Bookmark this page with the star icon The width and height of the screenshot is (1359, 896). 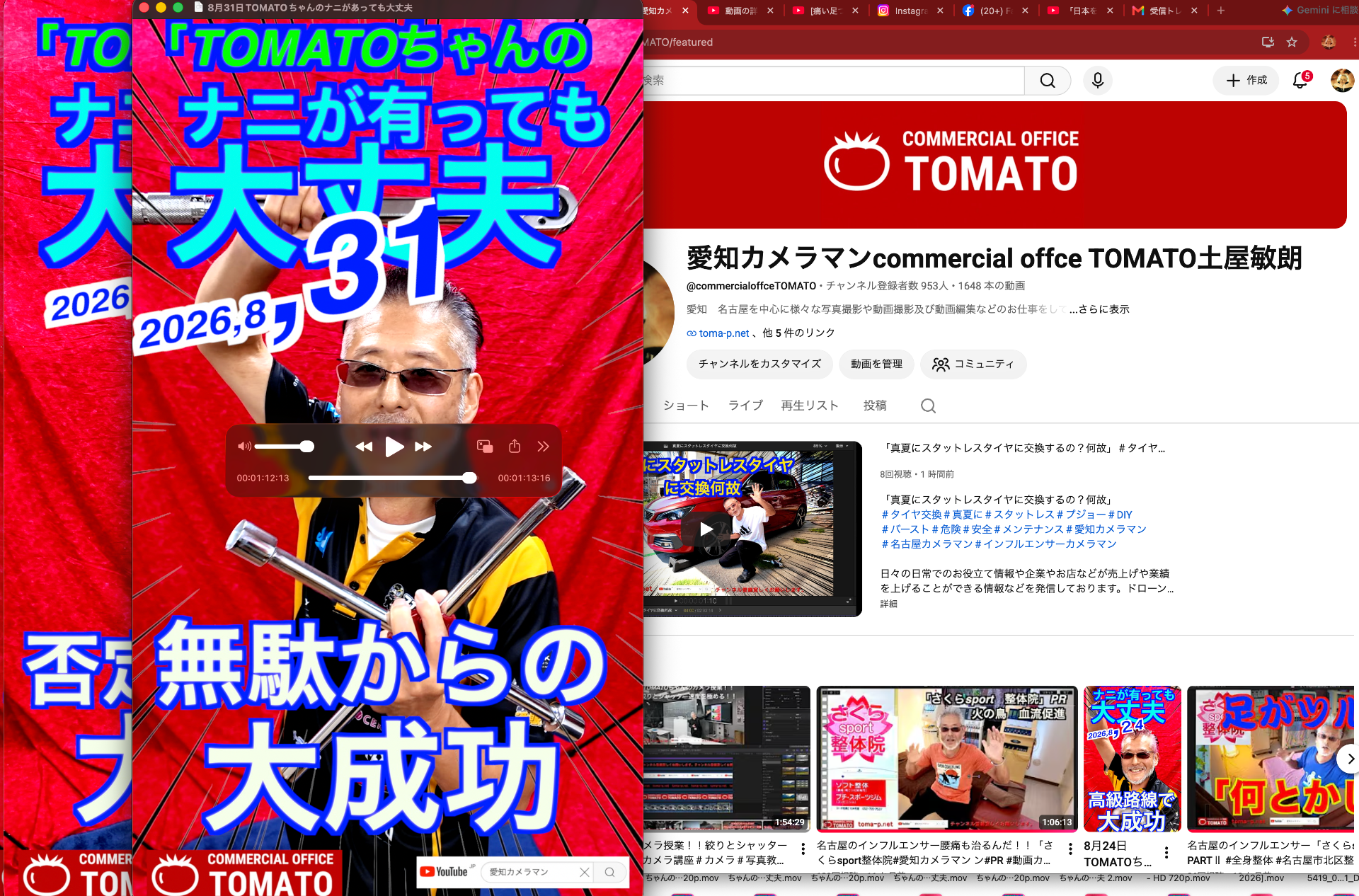tap(1292, 42)
